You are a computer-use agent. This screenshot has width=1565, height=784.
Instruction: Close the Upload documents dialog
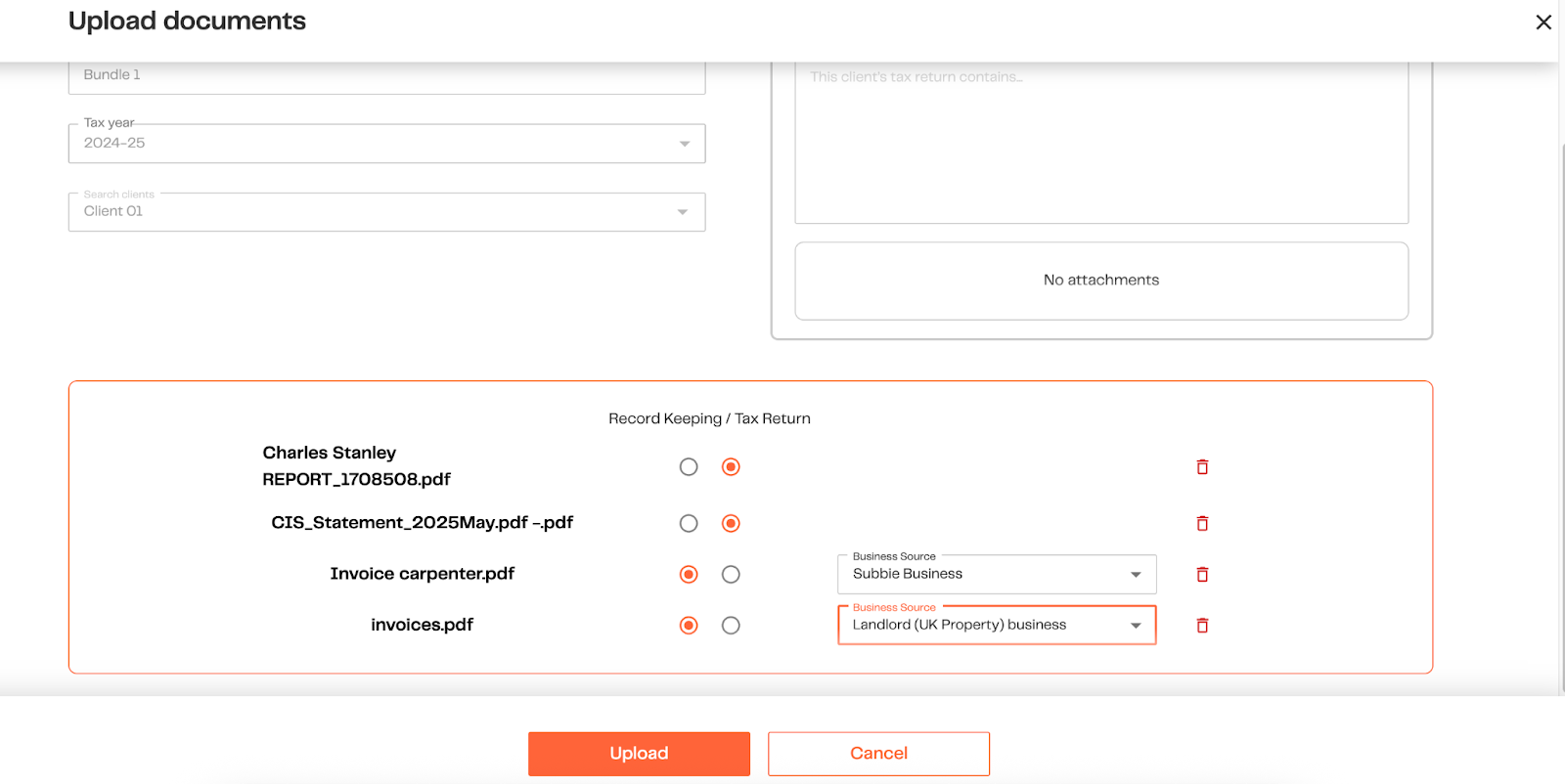pyautogui.click(x=1543, y=22)
